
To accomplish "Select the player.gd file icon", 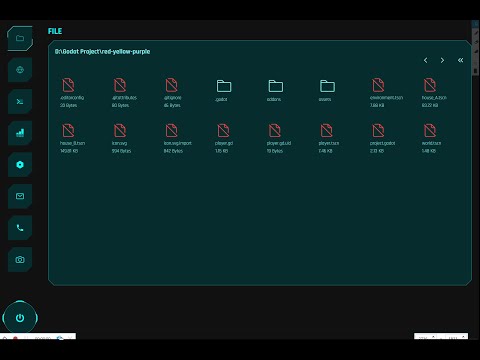I will (223, 130).
